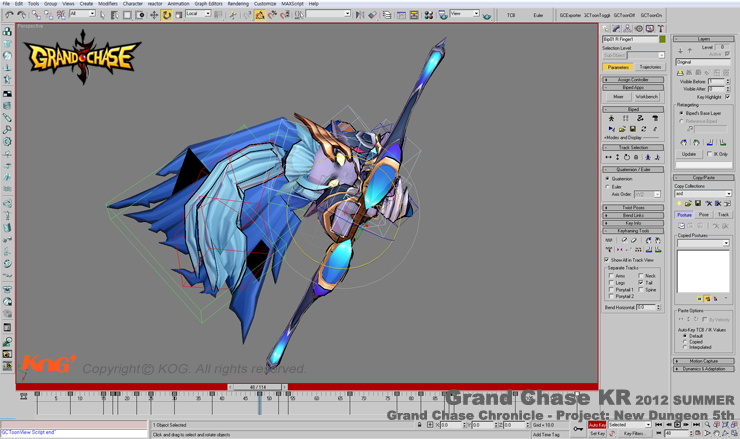Screen dimensions: 740x439
Task: Open the Motion command panel tab
Action: click(x=641, y=29)
